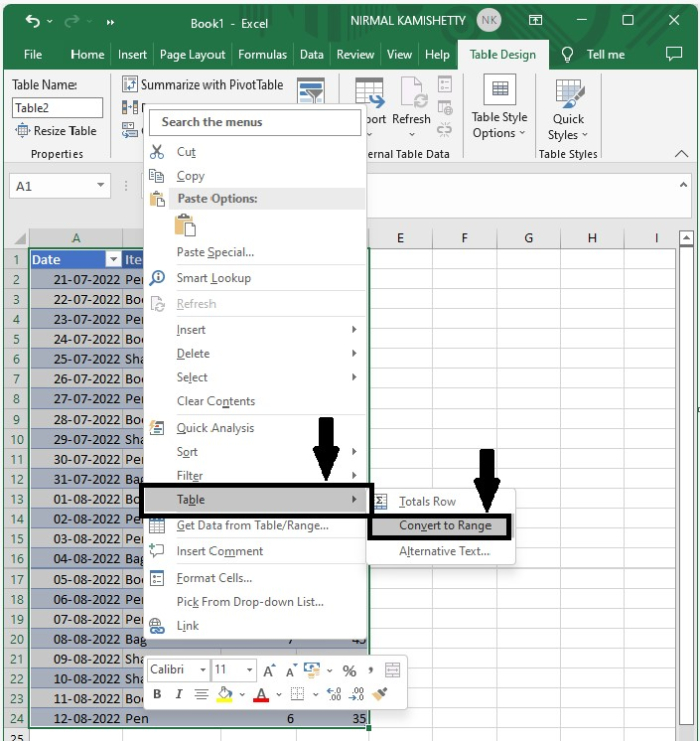Image resolution: width=700 pixels, height=741 pixels.
Task: Click the Paste option clipboard icon
Action: [185, 225]
